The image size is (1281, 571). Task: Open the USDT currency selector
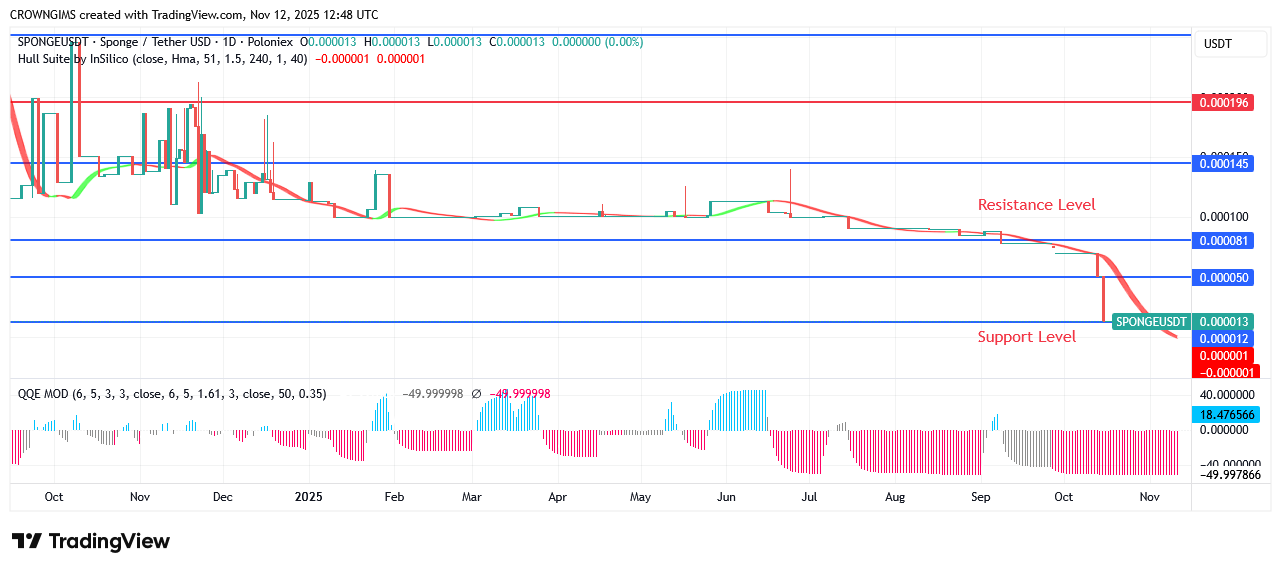[1217, 44]
